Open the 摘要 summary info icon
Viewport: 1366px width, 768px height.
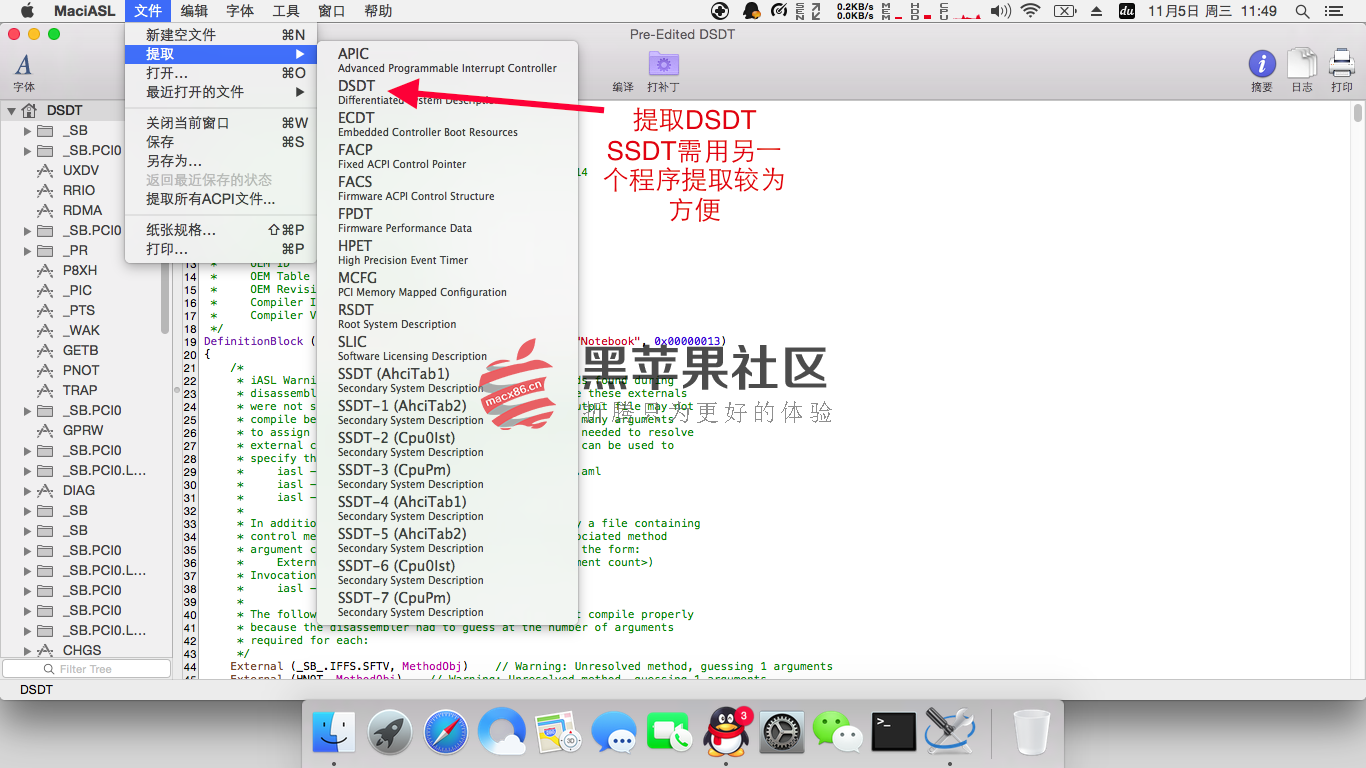point(1262,64)
